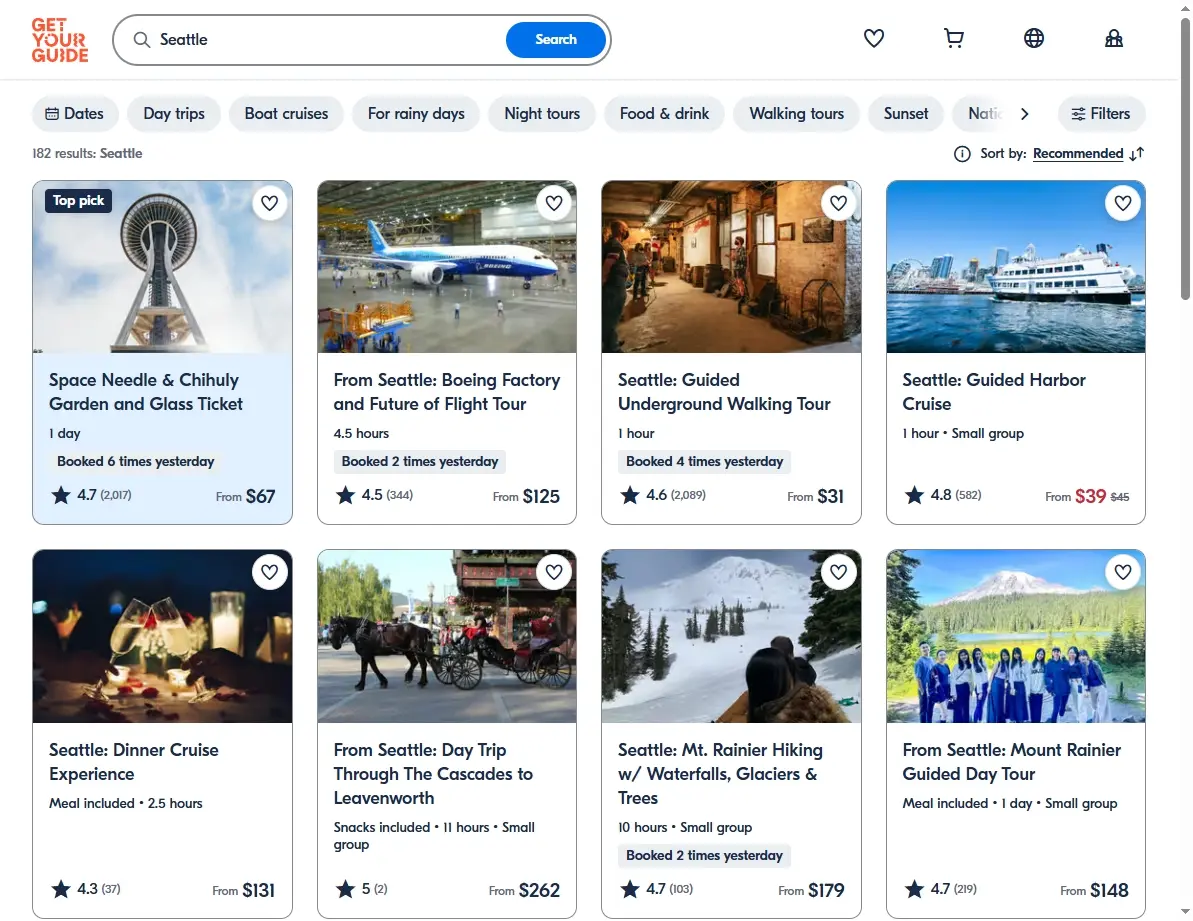Viewport: 1193px width, 921px height.
Task: Click the sort order arrows icon
Action: pos(1137,154)
